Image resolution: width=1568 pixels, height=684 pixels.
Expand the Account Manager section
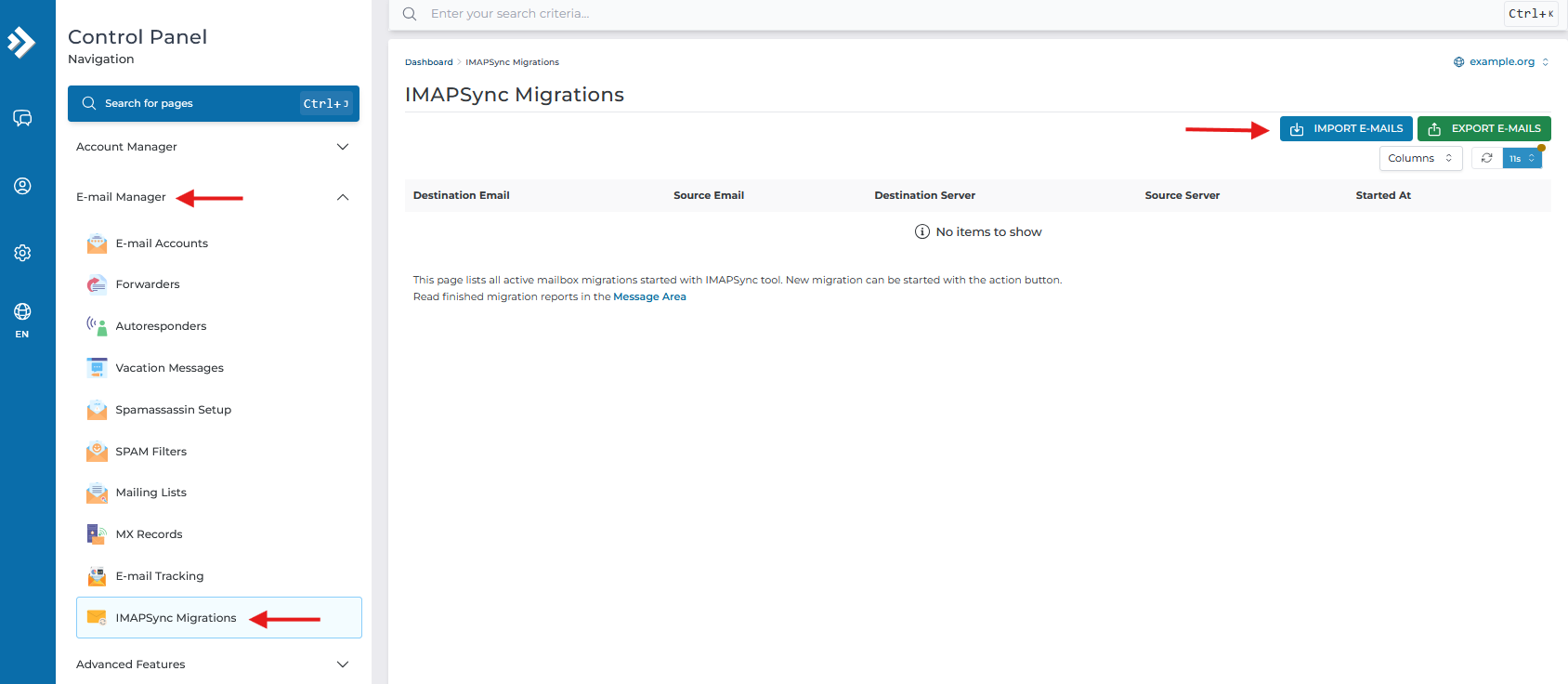[342, 147]
